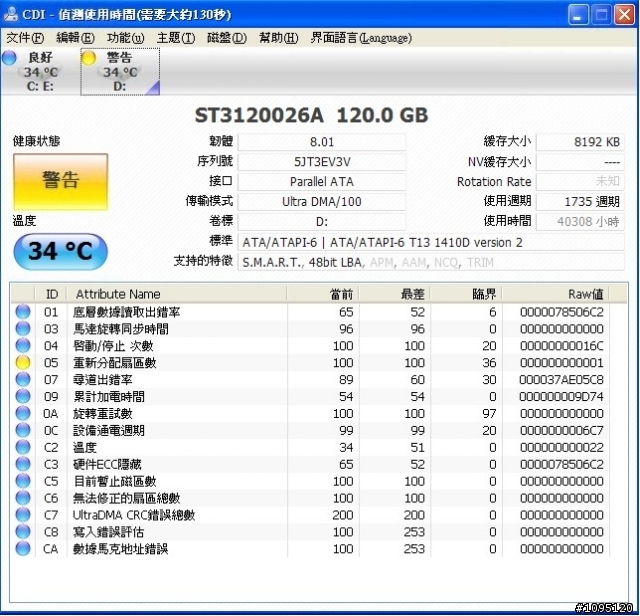Click the 最差 column header

[394, 294]
